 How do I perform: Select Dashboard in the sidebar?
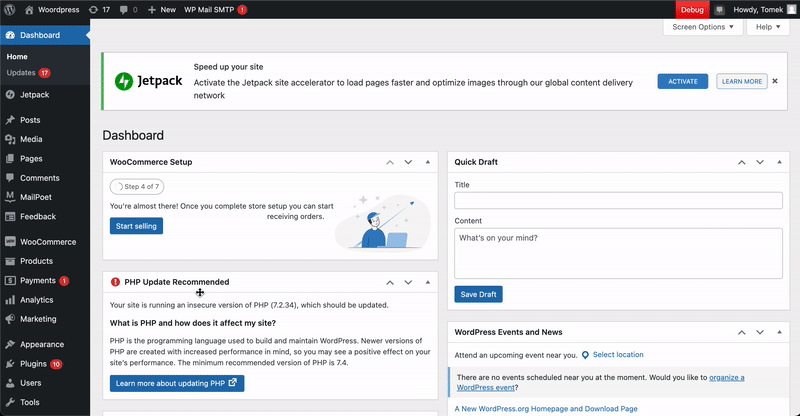coord(45,35)
